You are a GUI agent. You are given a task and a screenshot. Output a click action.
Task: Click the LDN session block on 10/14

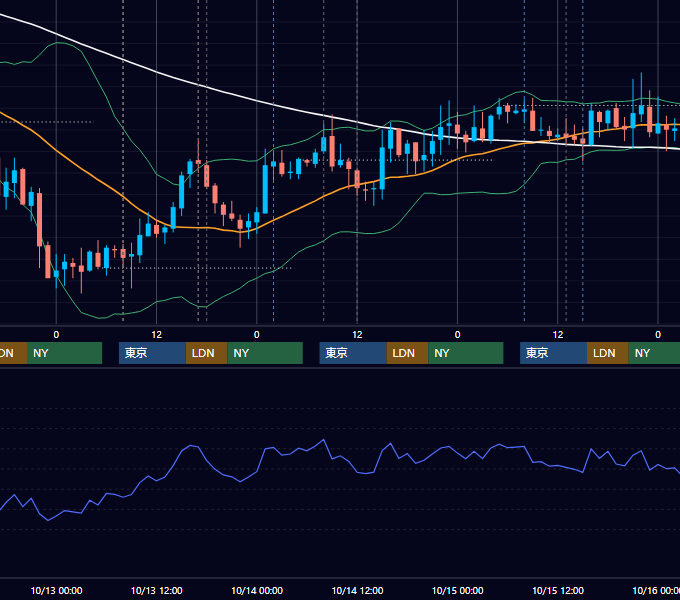pyautogui.click(x=407, y=353)
